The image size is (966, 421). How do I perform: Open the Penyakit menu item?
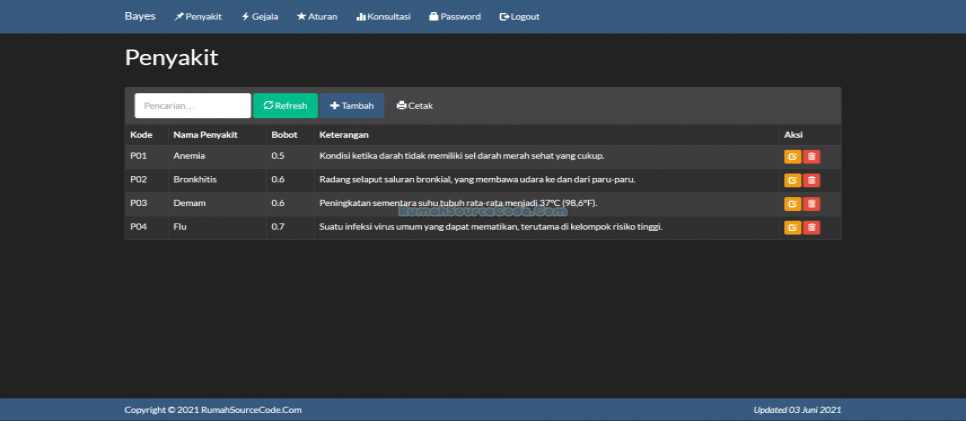(x=198, y=17)
